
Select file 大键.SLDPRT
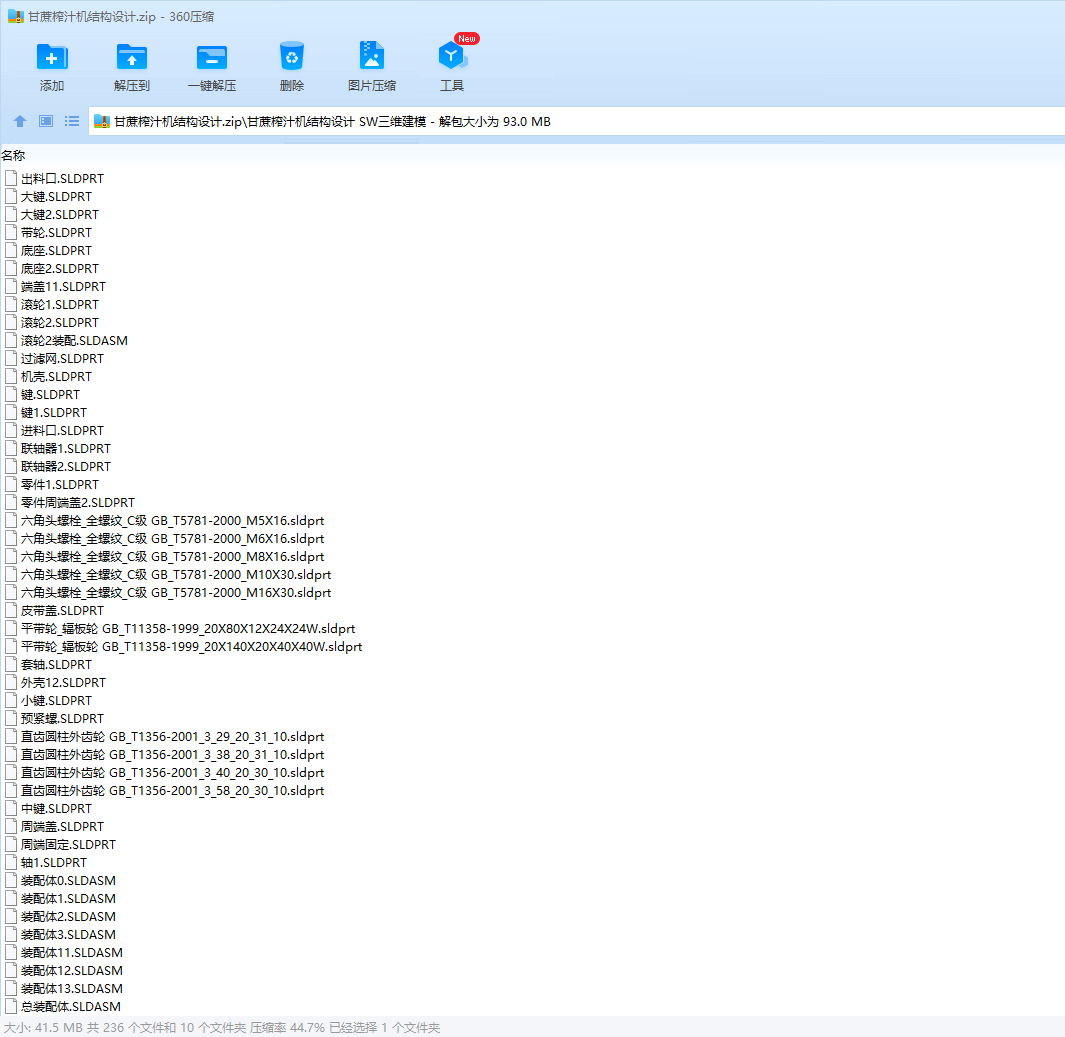[56, 196]
